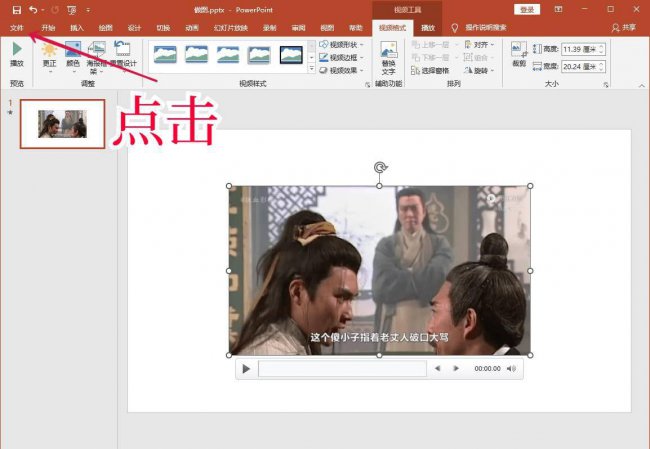Open the 绘图 (Draw) tab
The width and height of the screenshot is (650, 449).
(106, 28)
